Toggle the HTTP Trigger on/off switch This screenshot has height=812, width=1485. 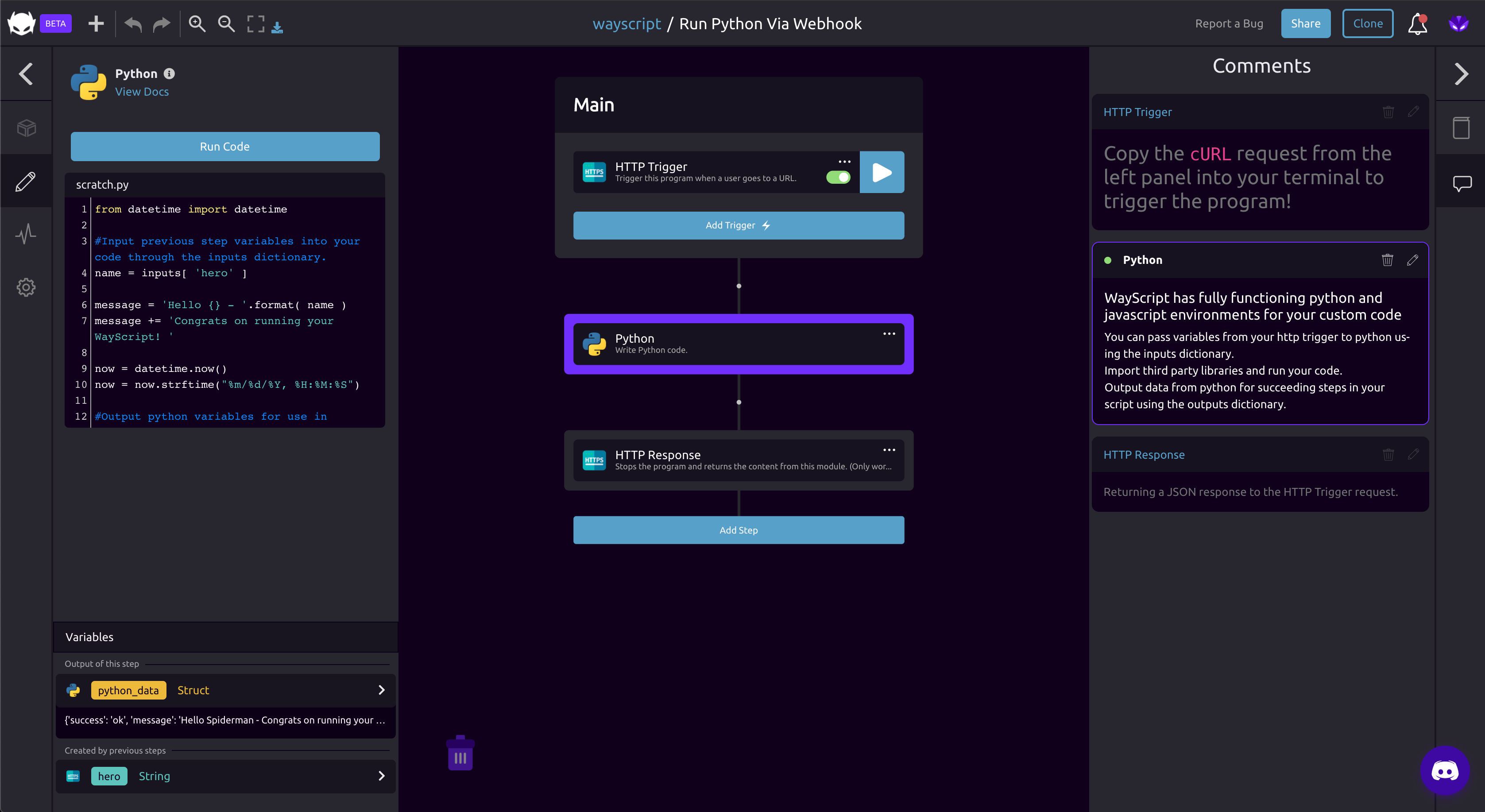point(838,178)
